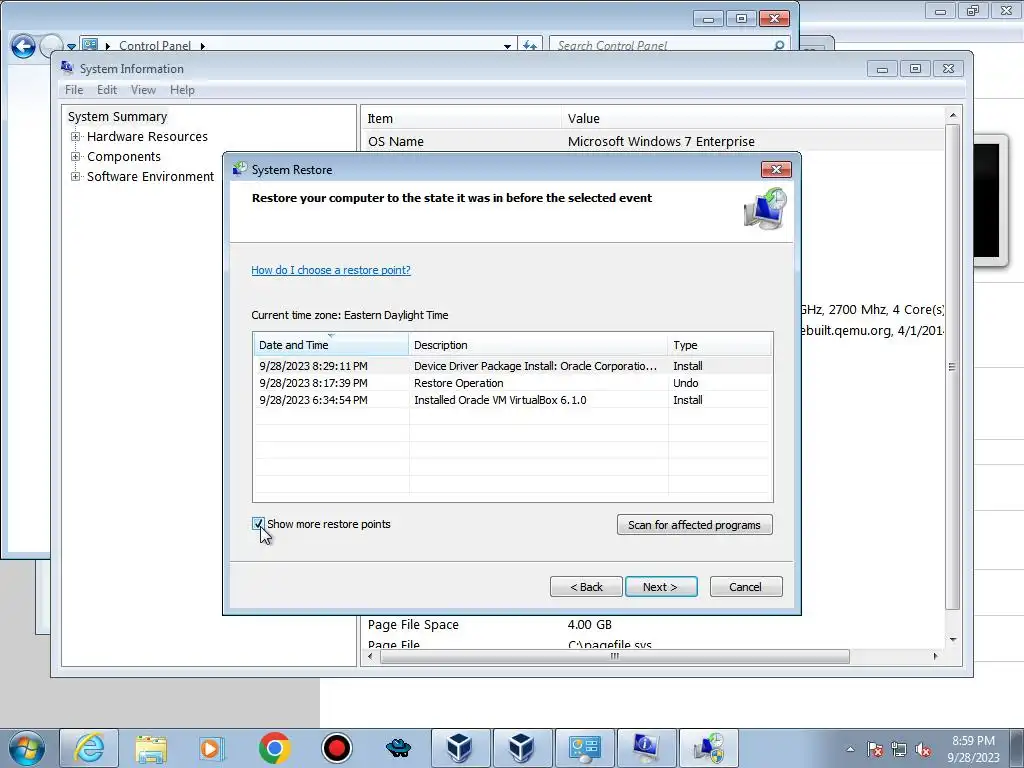Open How do I choose a restore point link
Image resolution: width=1024 pixels, height=768 pixels.
(x=331, y=270)
